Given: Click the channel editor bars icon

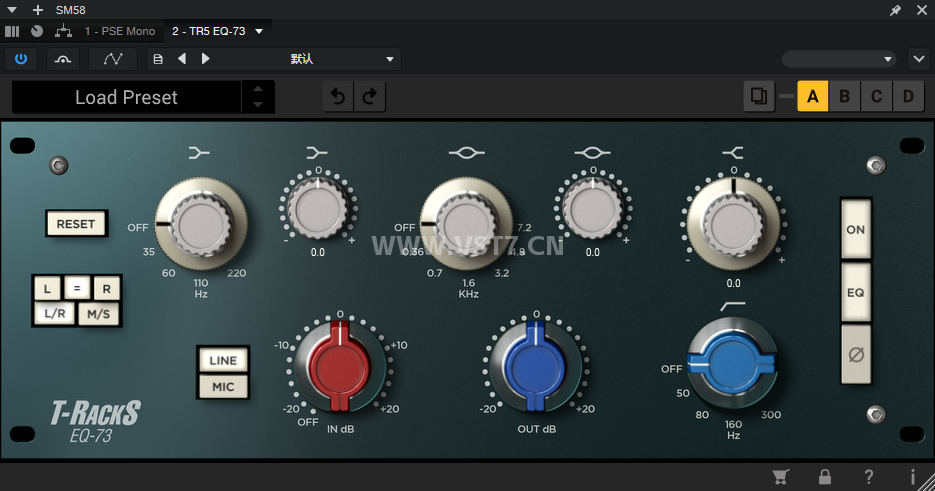Looking at the screenshot, I should pos(12,31).
